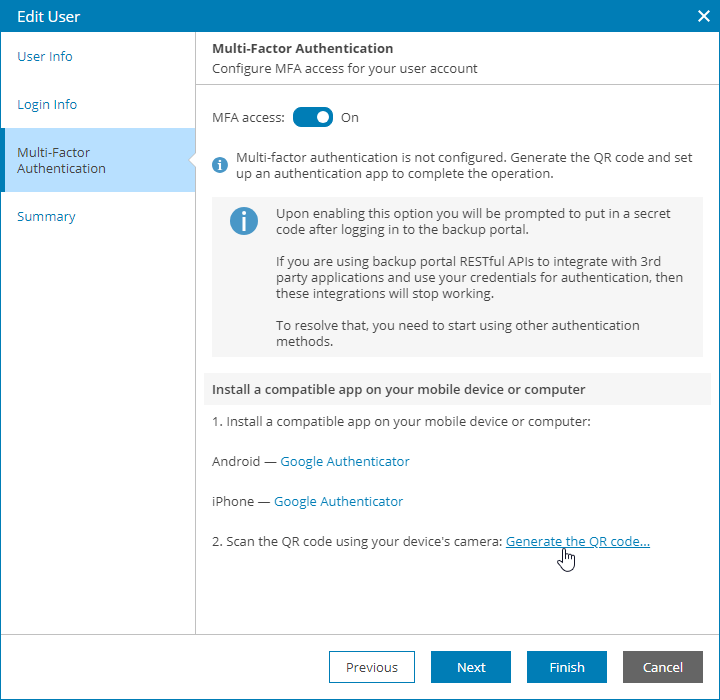Click the On label beside the MFA switch

coord(350,117)
